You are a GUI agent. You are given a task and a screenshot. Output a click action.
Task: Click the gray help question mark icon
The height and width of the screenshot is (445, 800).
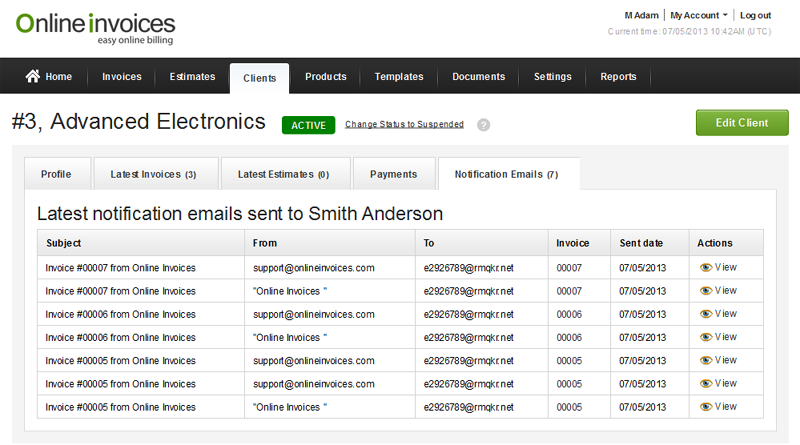[x=484, y=125]
